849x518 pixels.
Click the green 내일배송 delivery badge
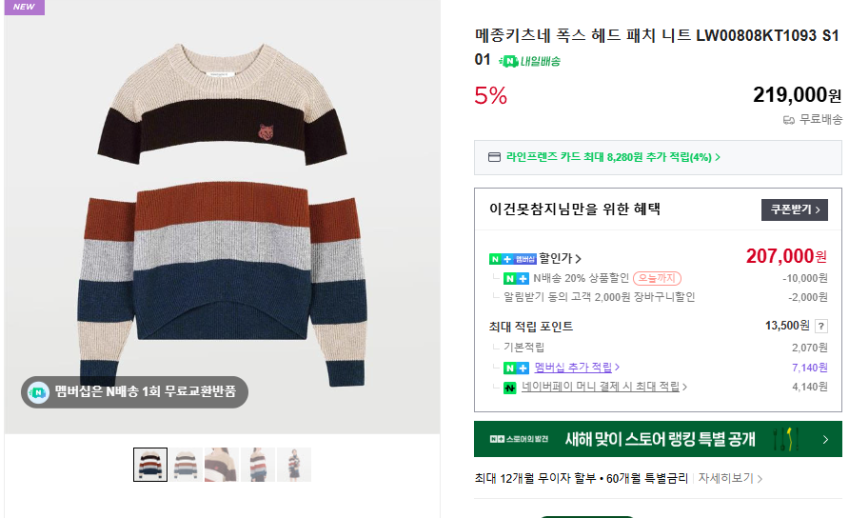point(530,61)
